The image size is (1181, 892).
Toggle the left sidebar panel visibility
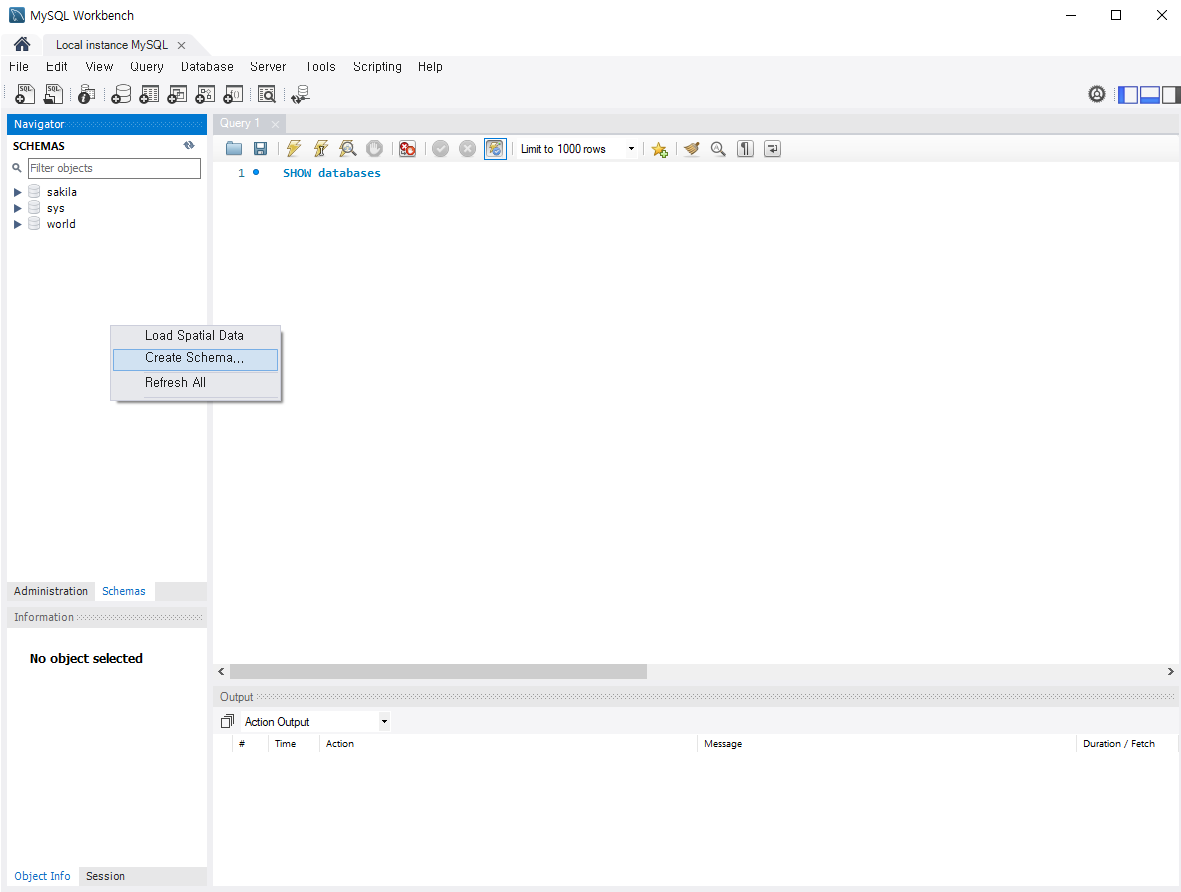pyautogui.click(x=1128, y=94)
